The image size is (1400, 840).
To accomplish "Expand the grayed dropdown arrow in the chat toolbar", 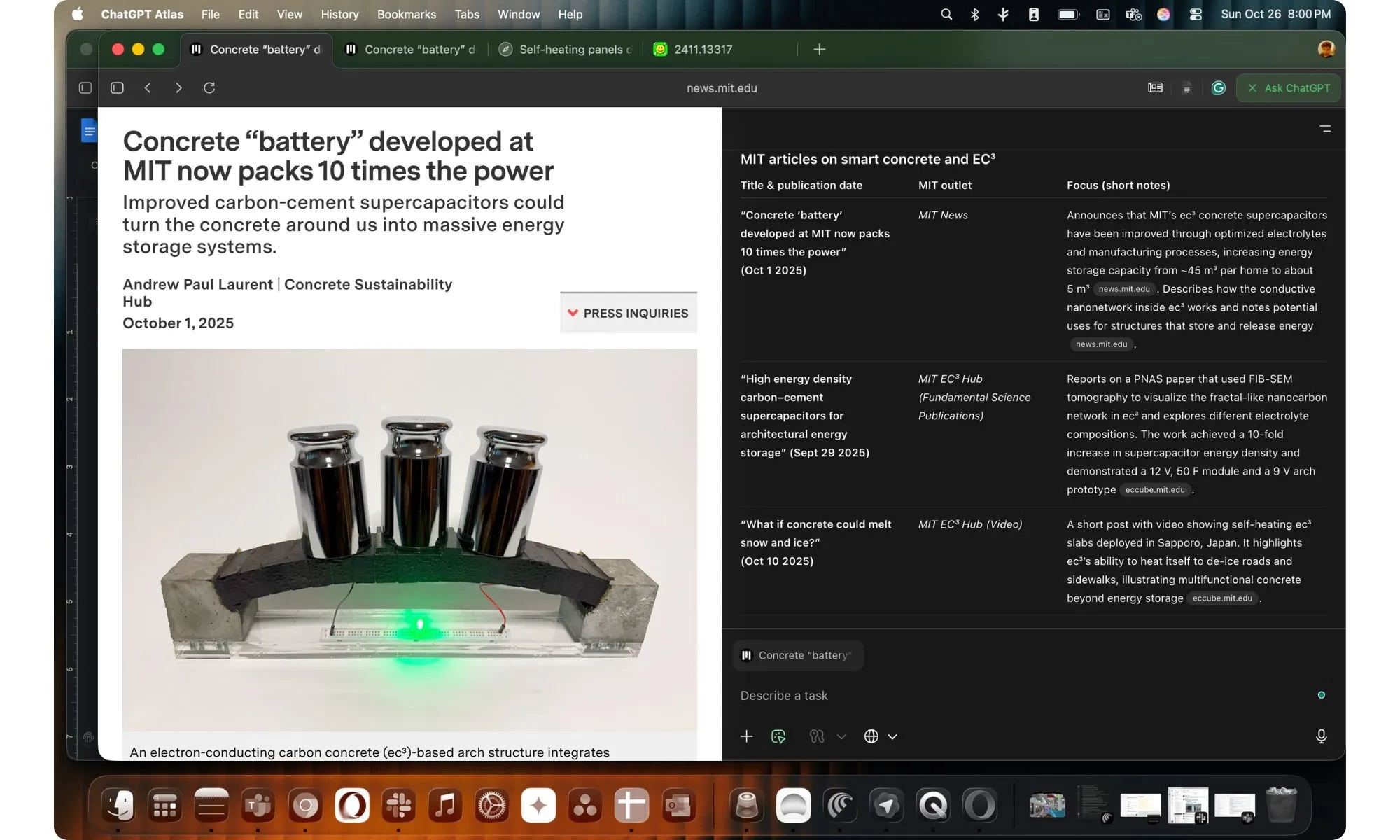I will coord(841,736).
